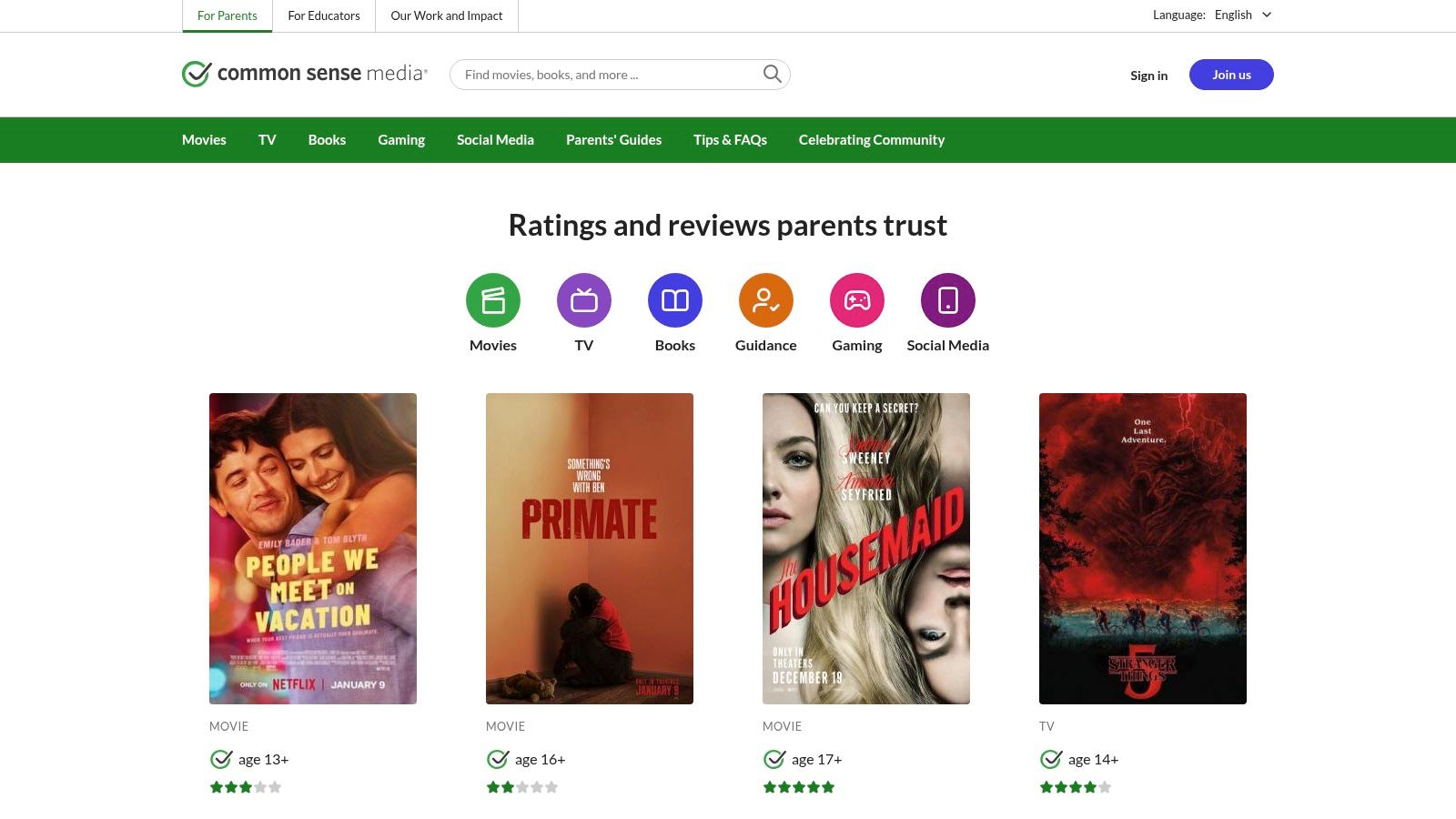Open the purple TV category icon

(584, 300)
